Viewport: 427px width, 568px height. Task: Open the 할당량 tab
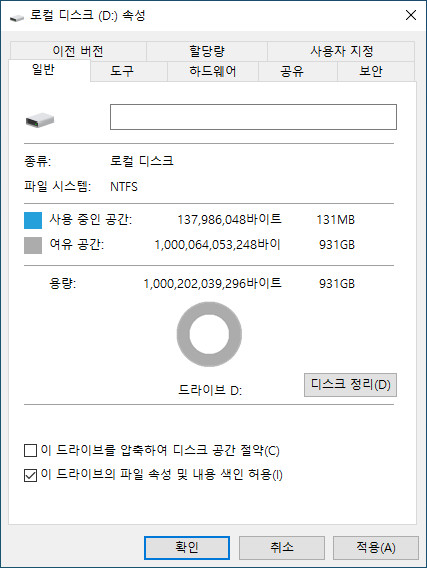(x=207, y=51)
